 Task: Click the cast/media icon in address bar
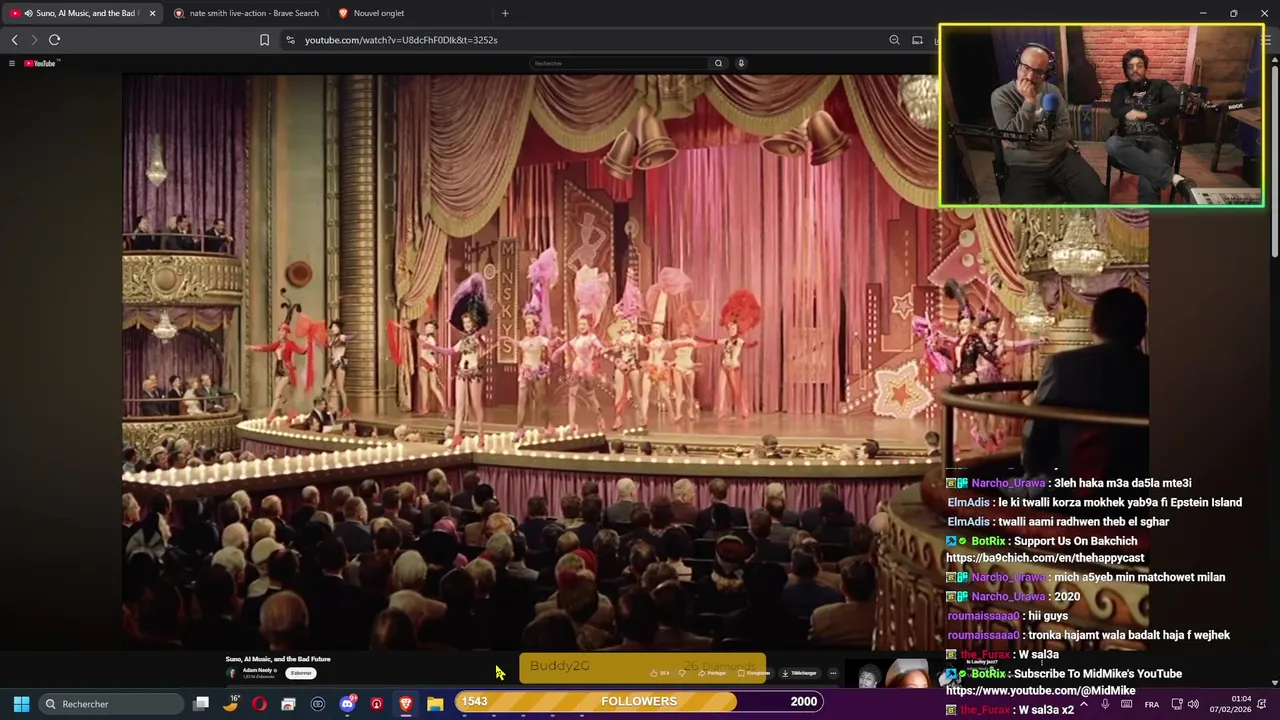pyautogui.click(x=917, y=40)
